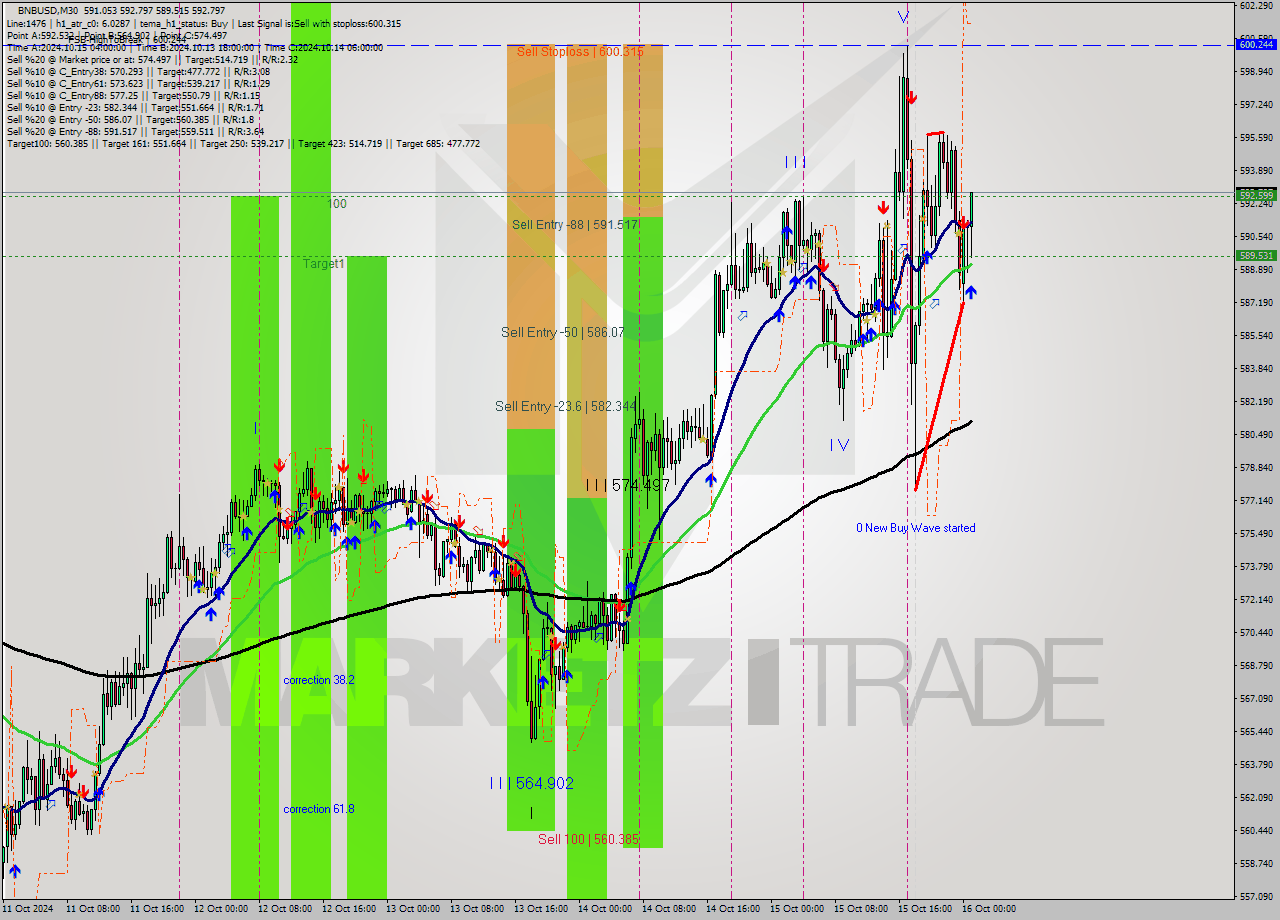Click the 'Sell Entry -23.6 | 582.344' label
The image size is (1280, 920).
point(566,406)
